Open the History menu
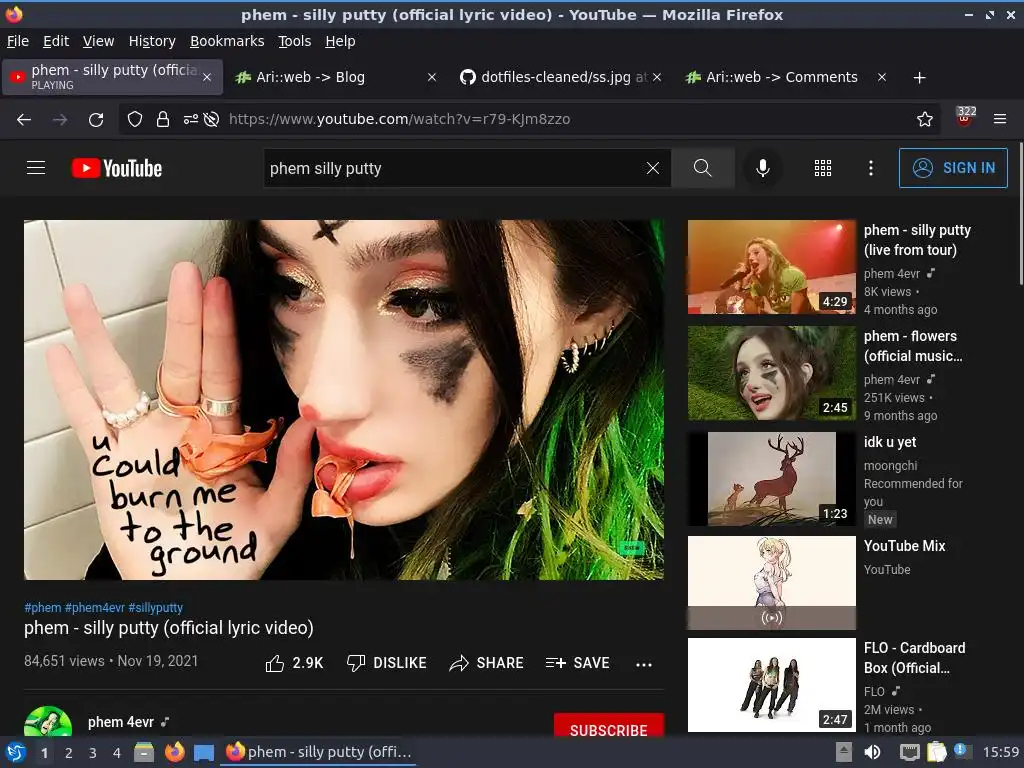Viewport: 1024px width, 768px height. 152,41
